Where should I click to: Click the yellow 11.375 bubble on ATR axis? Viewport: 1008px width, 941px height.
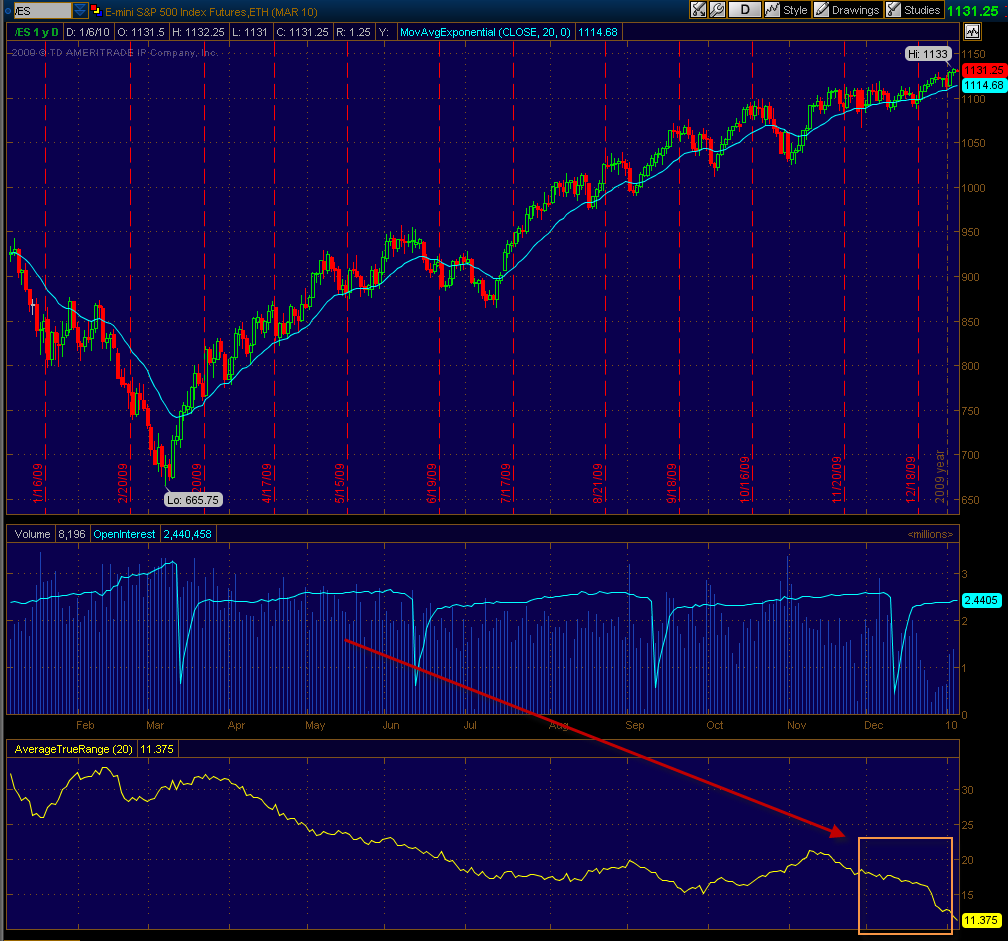(981, 920)
